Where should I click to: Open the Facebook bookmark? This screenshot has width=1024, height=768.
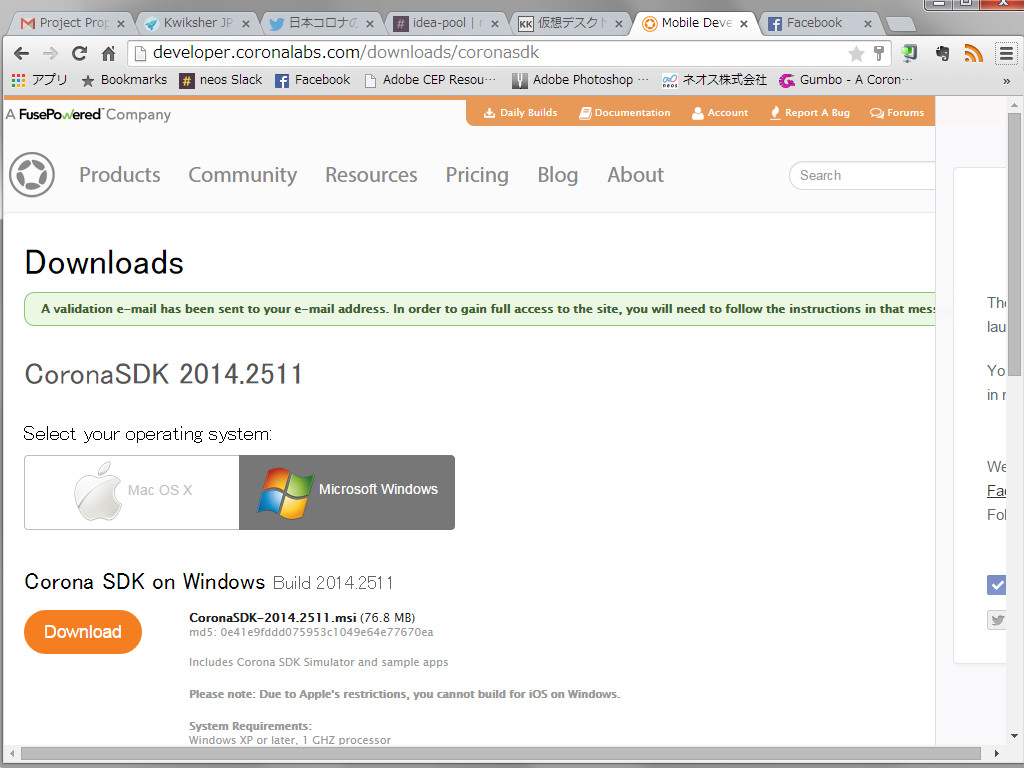pyautogui.click(x=312, y=80)
